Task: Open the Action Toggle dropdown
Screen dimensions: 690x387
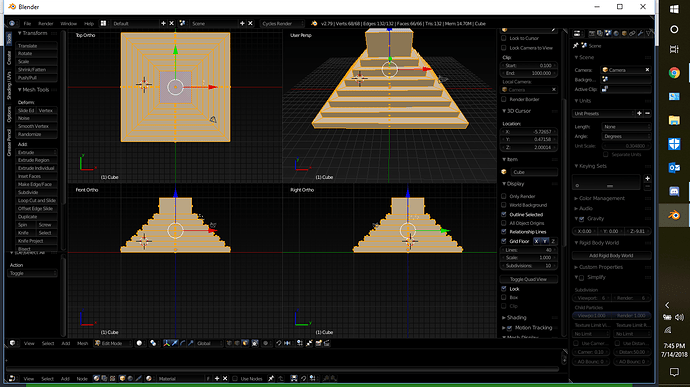Action: (x=33, y=273)
